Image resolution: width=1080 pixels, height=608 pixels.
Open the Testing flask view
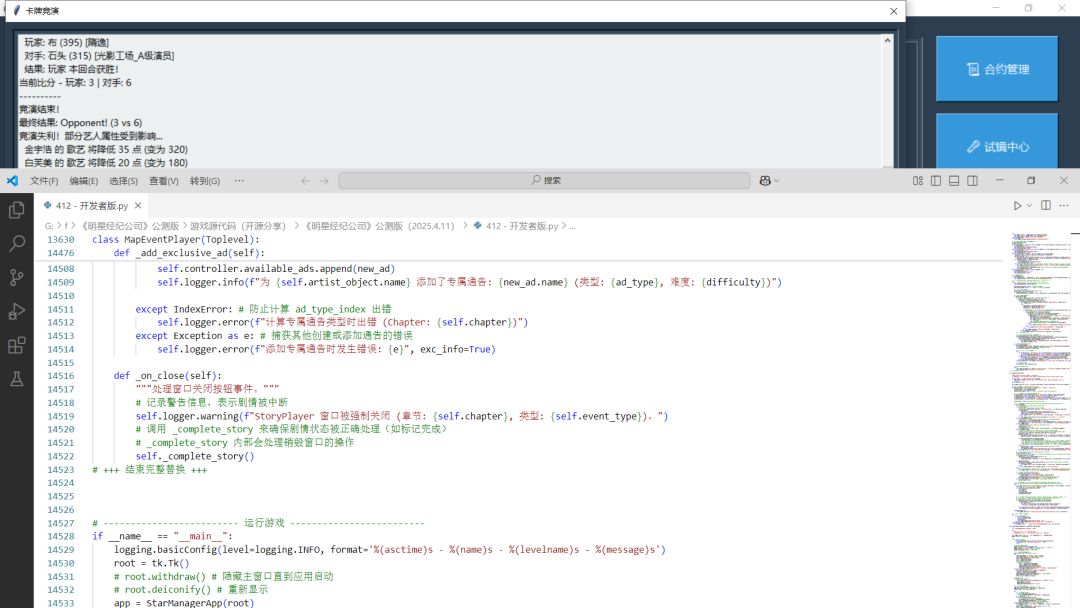pos(16,380)
